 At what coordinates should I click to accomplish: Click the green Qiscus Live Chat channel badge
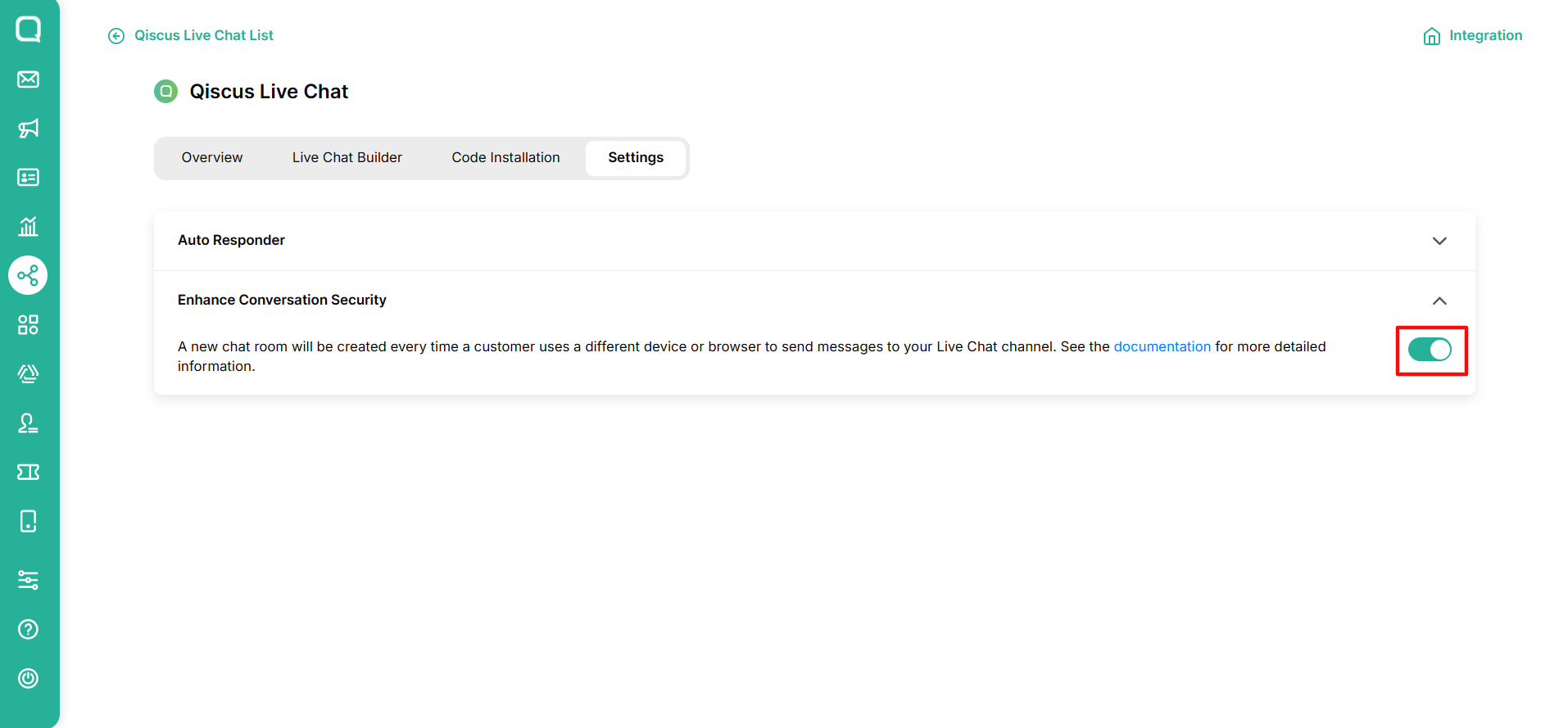click(166, 92)
